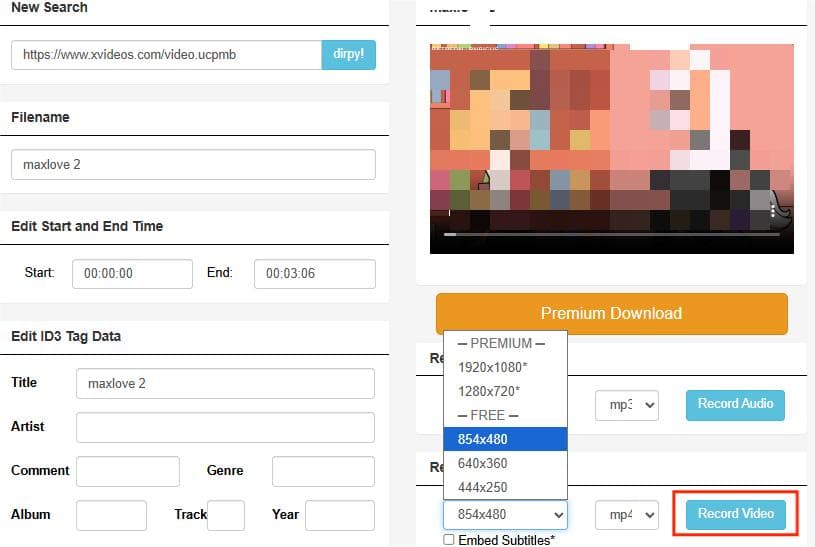Click the Start time field
815x547 pixels.
[132, 274]
